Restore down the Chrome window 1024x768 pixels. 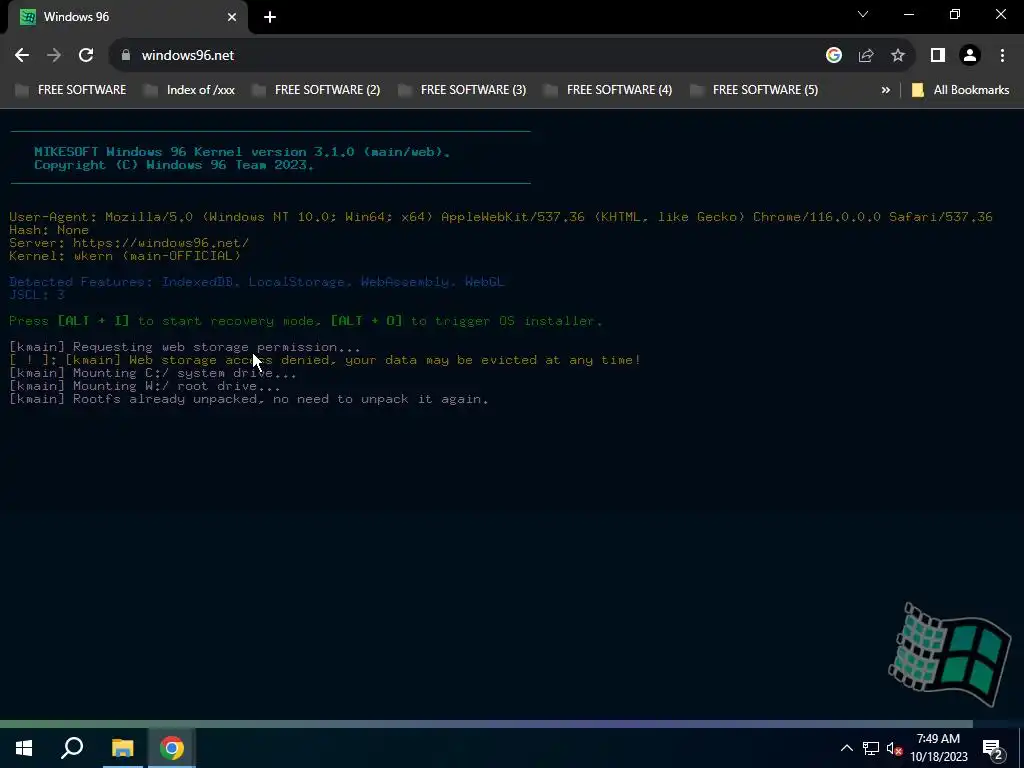(955, 14)
